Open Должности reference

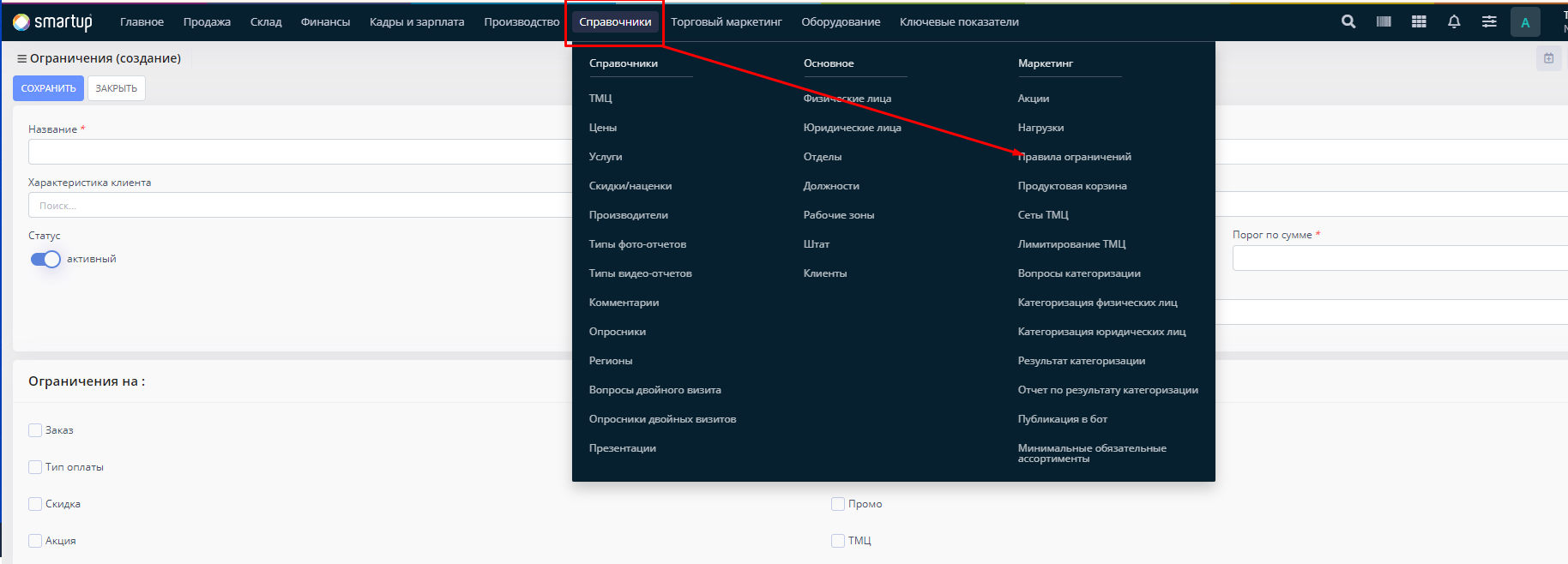(x=831, y=186)
